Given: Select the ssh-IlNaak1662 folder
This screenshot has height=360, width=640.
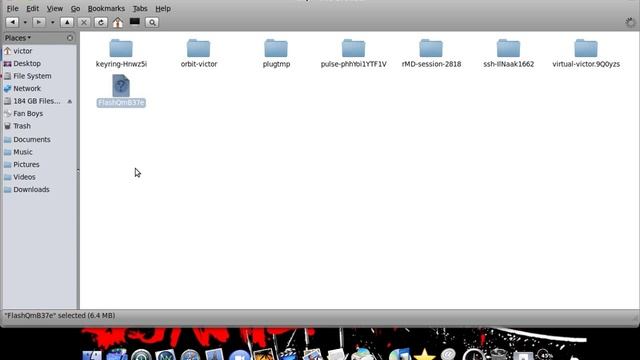Looking at the screenshot, I should click(509, 53).
